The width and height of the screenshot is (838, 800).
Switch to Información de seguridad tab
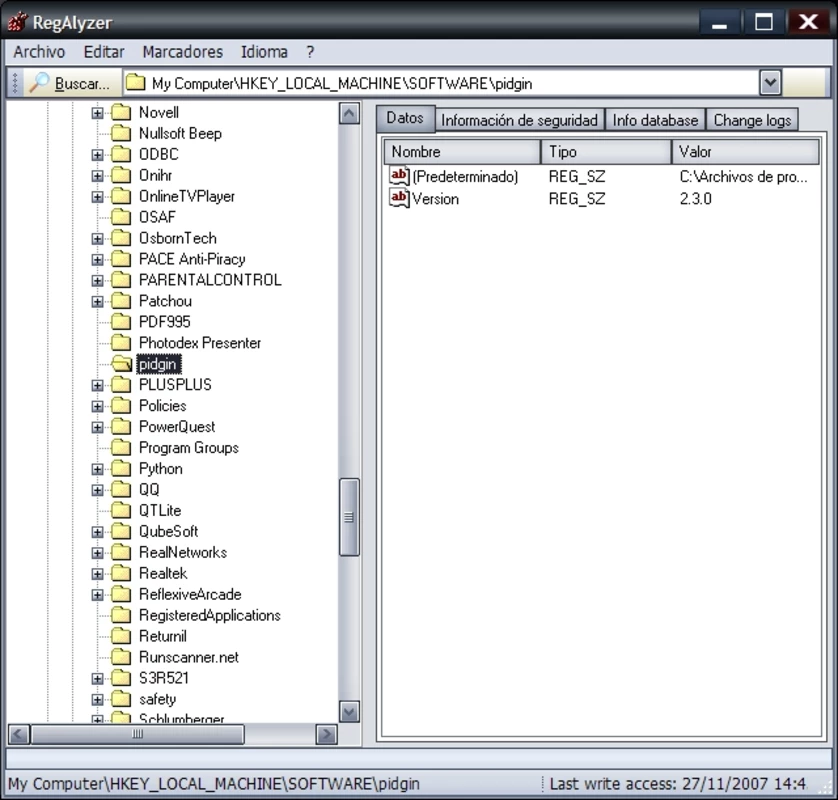click(x=519, y=120)
